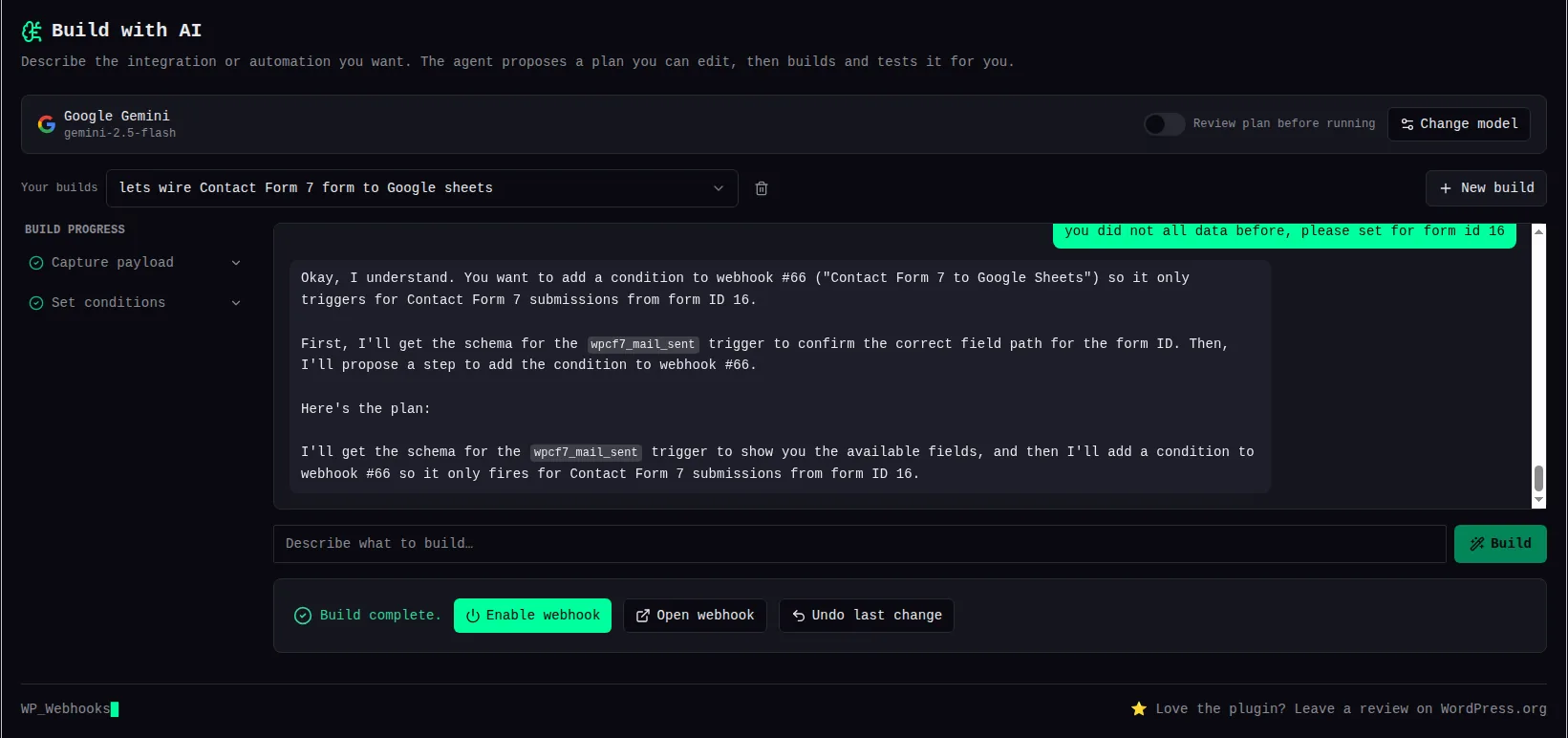Open webhook in new view
The width and height of the screenshot is (1568, 738).
[695, 616]
